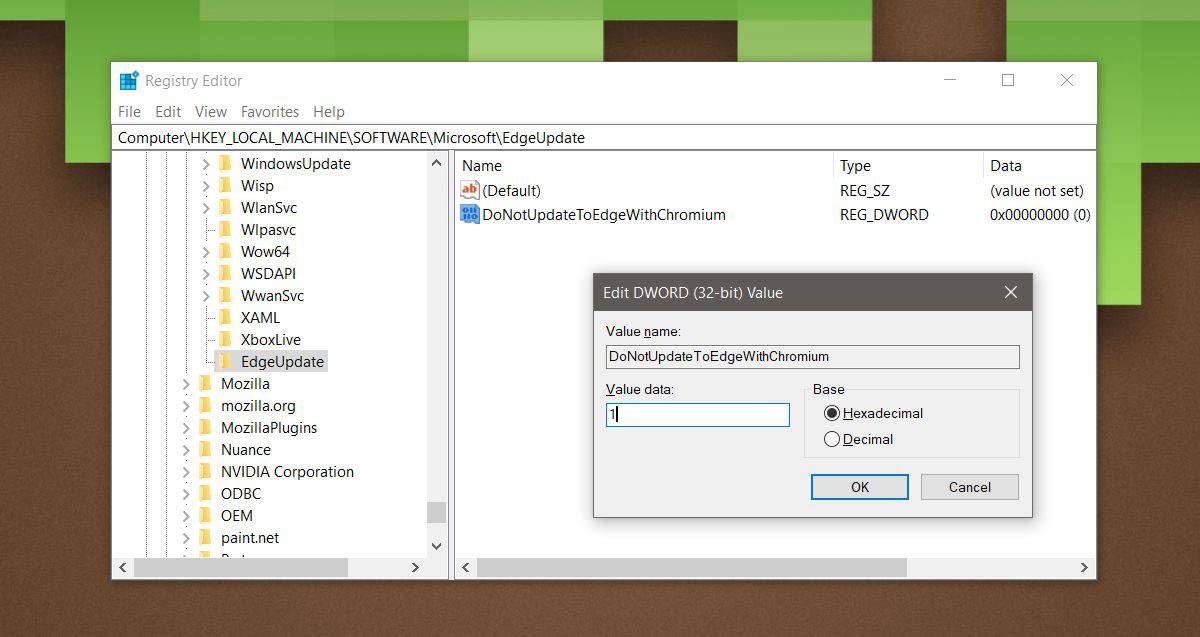Expand the Nuance key

(x=186, y=449)
